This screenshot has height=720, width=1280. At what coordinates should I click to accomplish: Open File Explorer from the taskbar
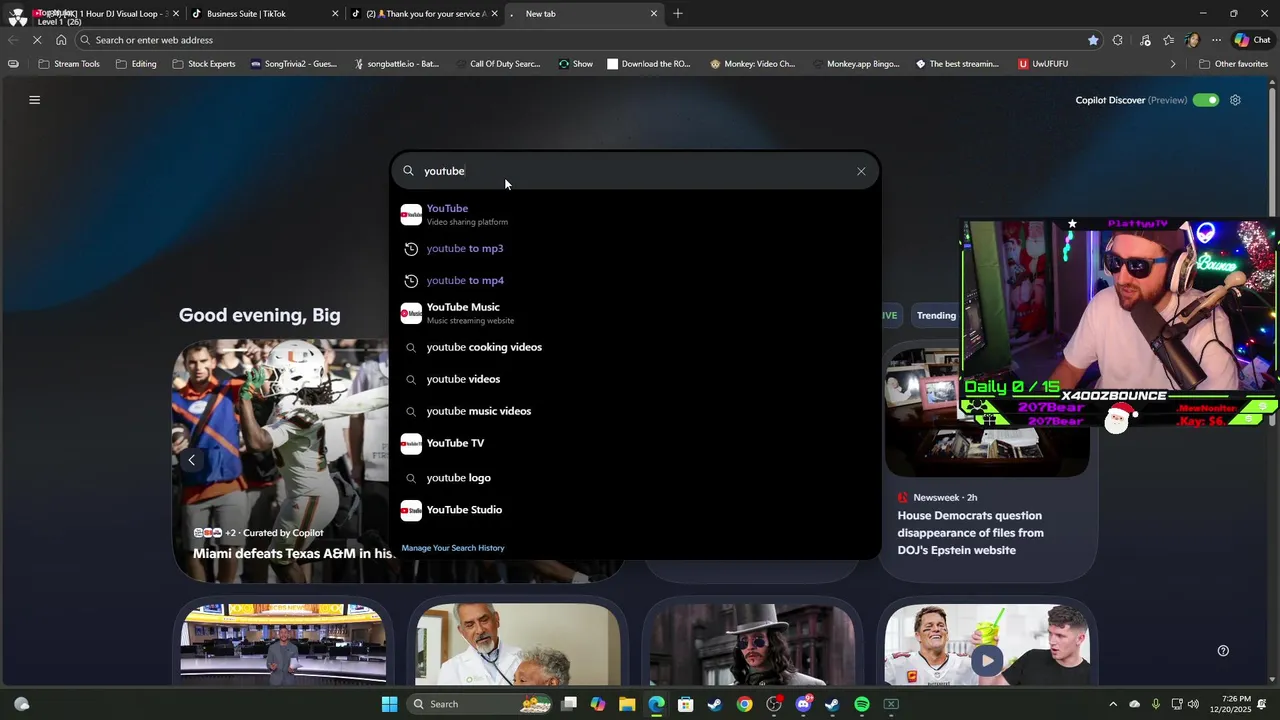[627, 704]
